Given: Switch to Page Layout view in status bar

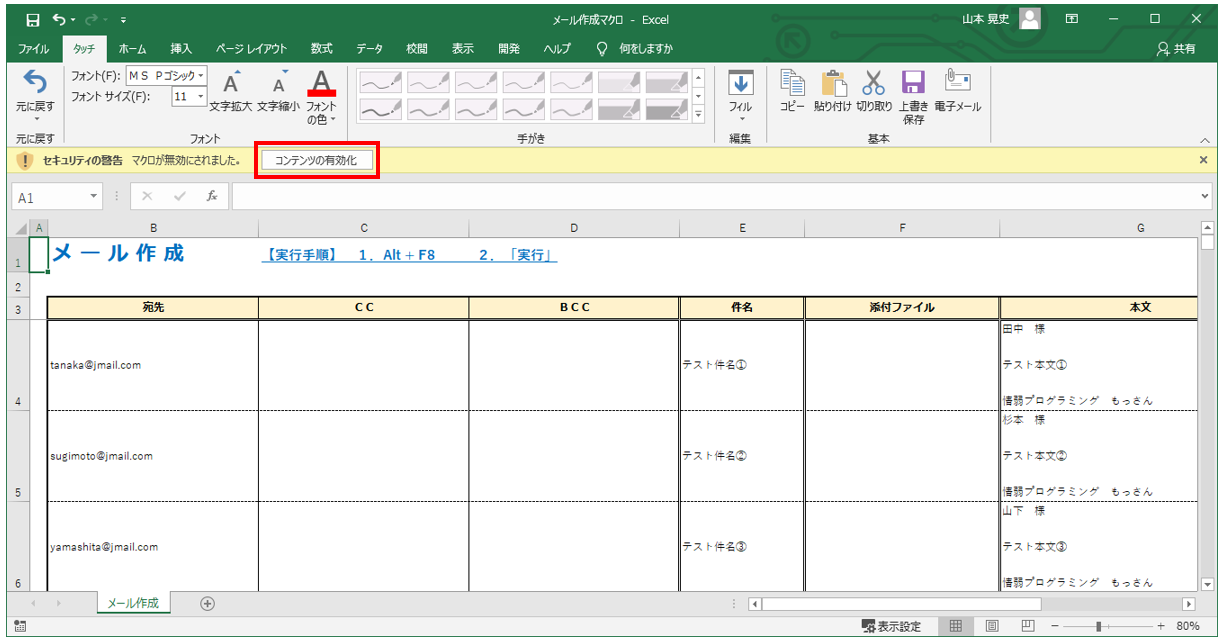Looking at the screenshot, I should coord(992,626).
